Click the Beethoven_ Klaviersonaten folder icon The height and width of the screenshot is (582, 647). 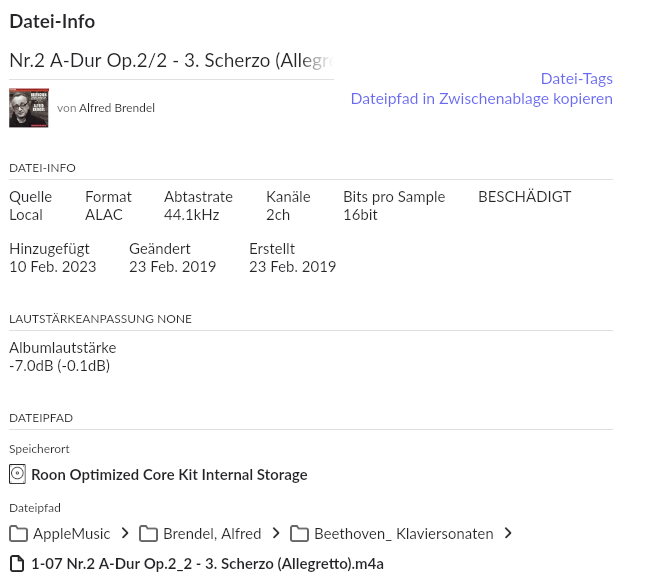coord(299,534)
